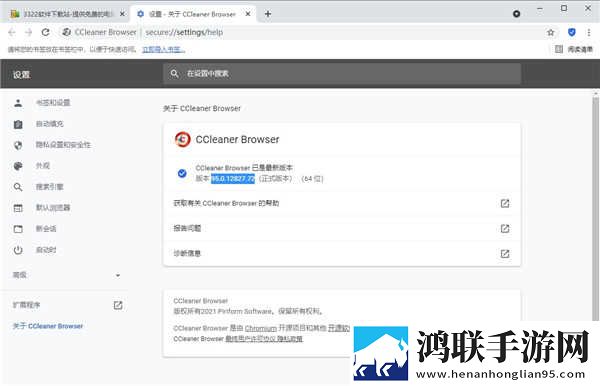Click the appearance palette icon in sidebar
The height and width of the screenshot is (386, 600).
click(18, 166)
